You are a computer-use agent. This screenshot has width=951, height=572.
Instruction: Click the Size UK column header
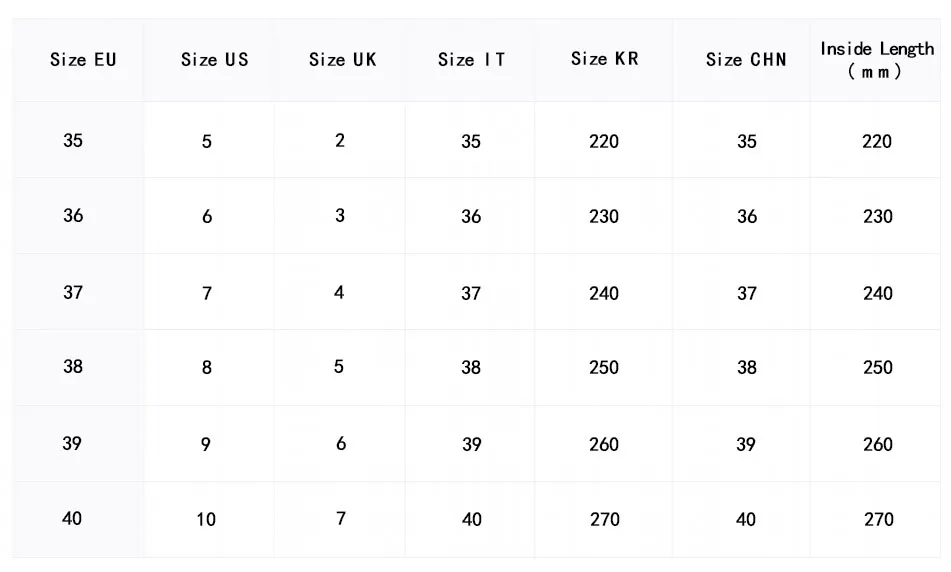(342, 59)
